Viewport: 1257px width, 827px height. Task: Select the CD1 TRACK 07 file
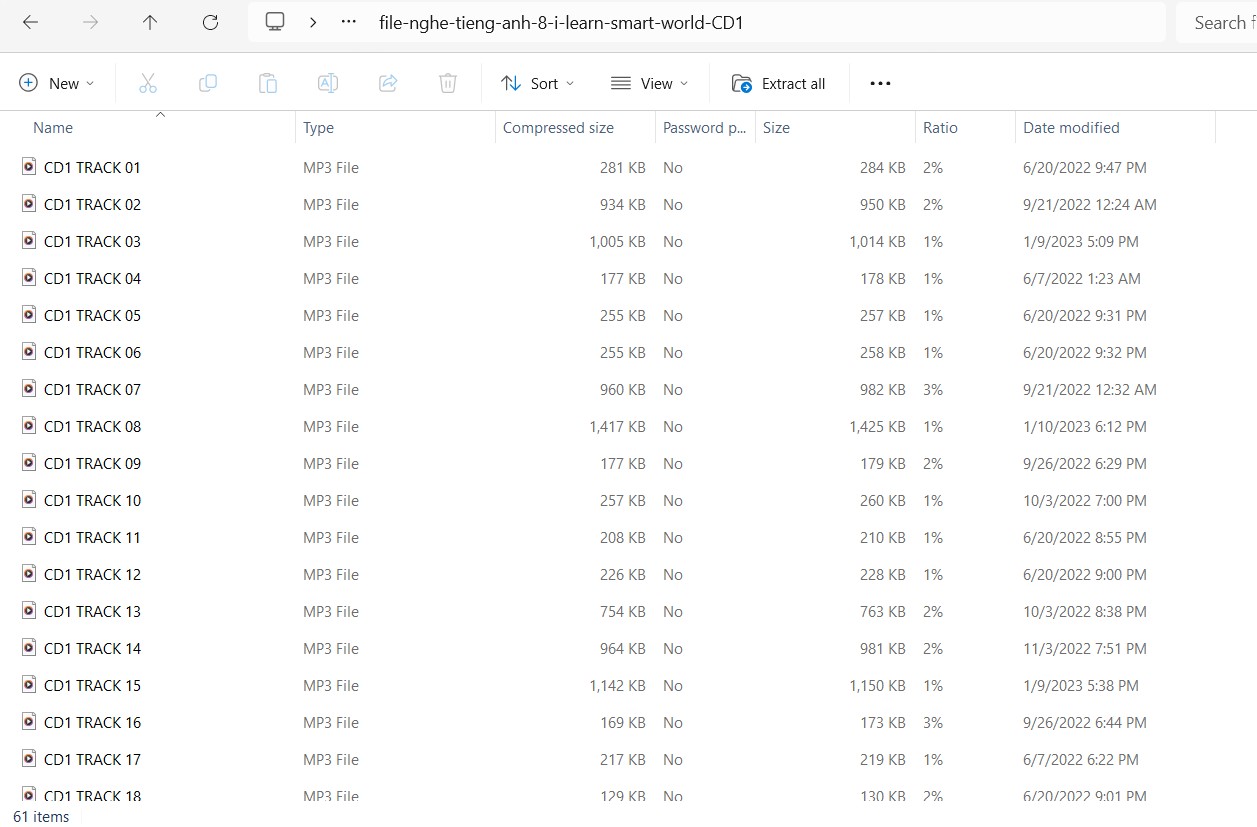[92, 390]
